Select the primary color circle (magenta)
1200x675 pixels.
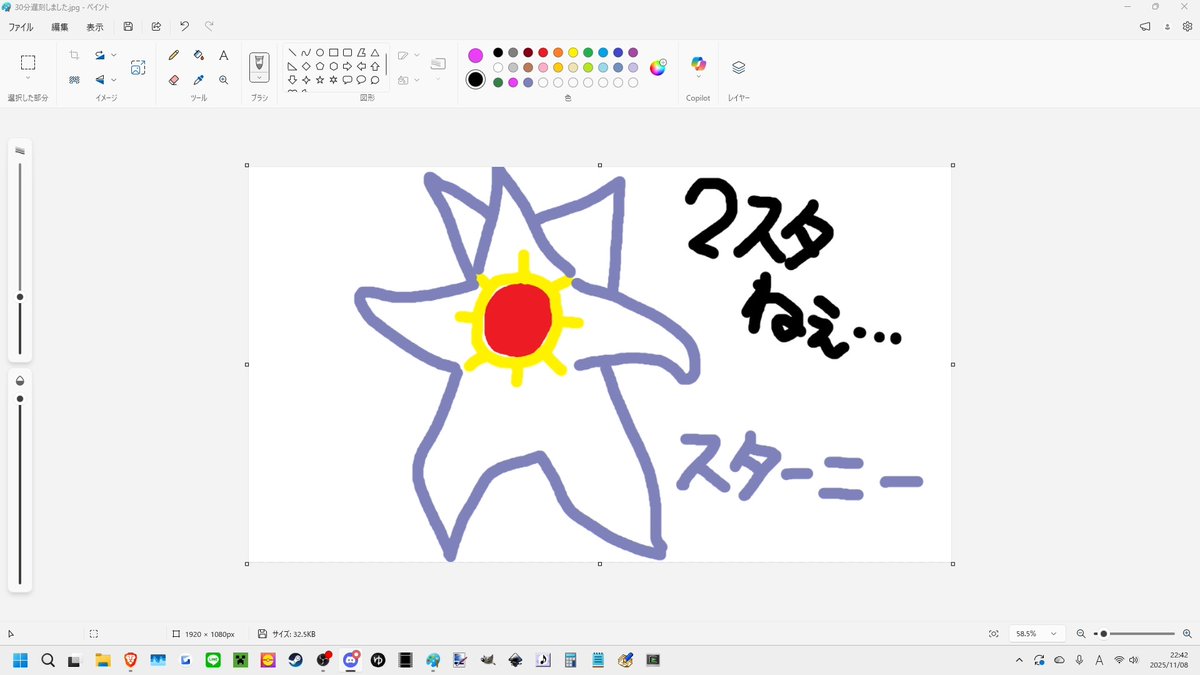tap(475, 55)
